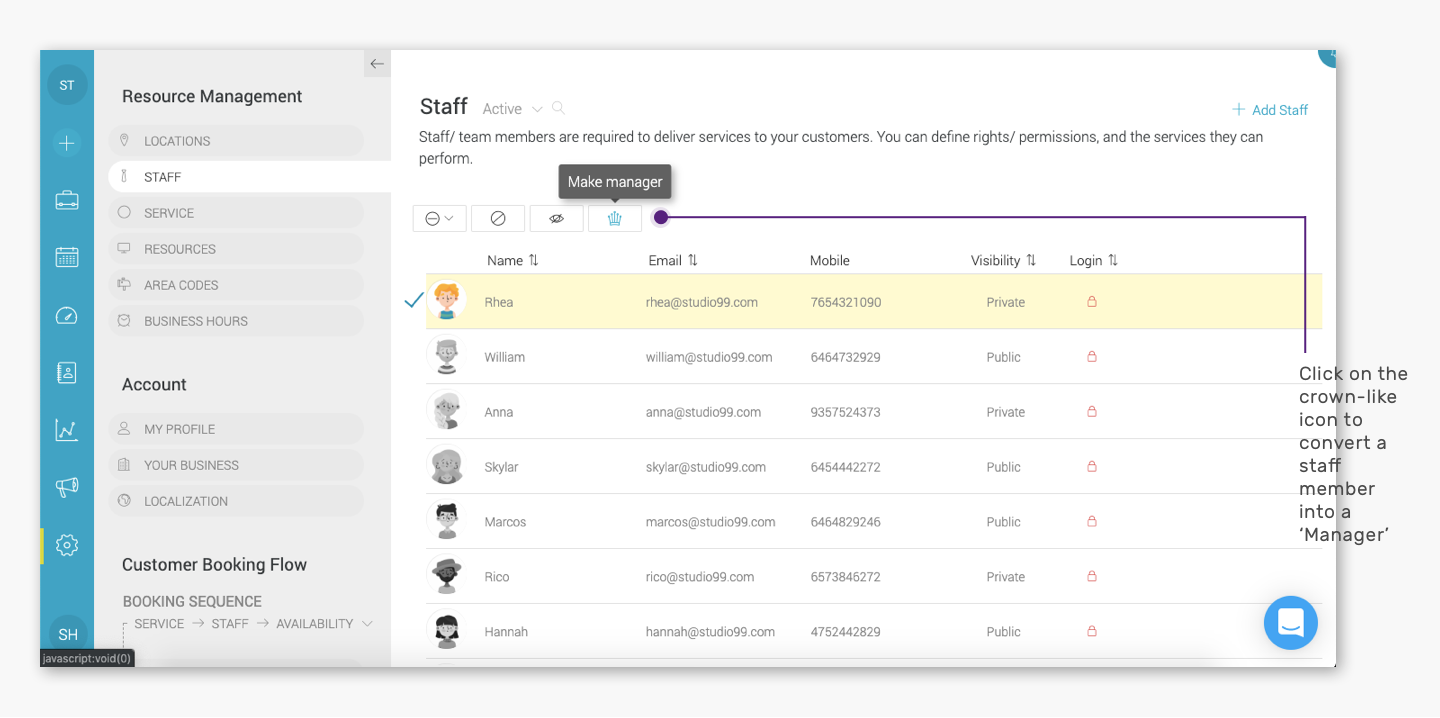This screenshot has height=718, width=1440.
Task: Open the Resources menu item
Action: [x=236, y=249]
